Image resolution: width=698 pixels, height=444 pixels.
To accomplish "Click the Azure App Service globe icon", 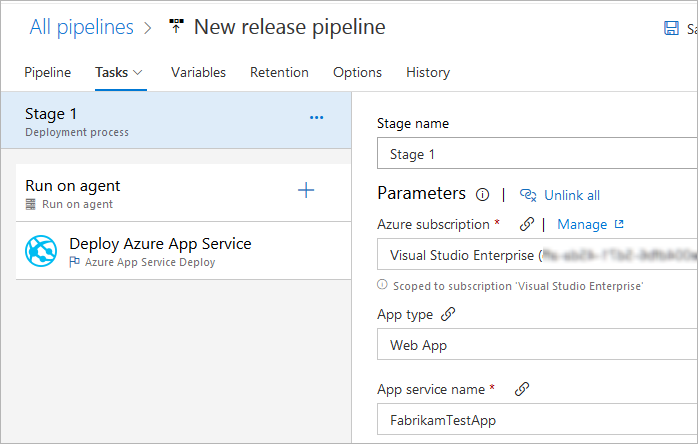I will (42, 252).
